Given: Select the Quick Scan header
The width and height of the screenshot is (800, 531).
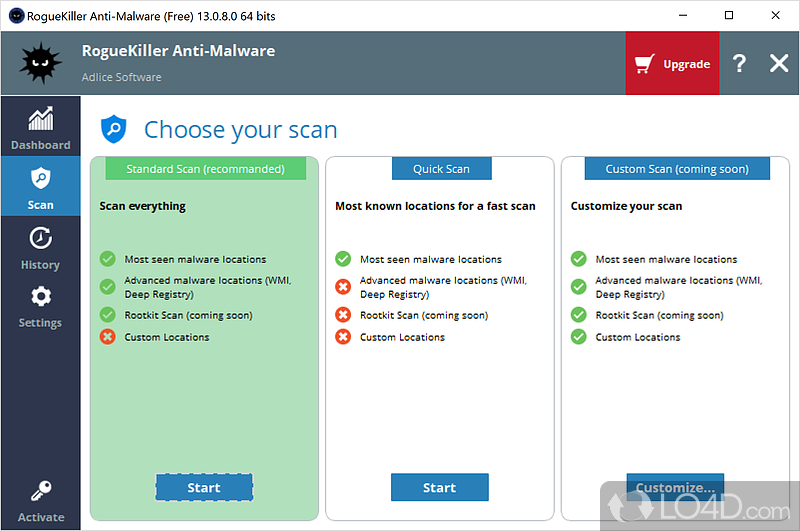Looking at the screenshot, I should (441, 169).
